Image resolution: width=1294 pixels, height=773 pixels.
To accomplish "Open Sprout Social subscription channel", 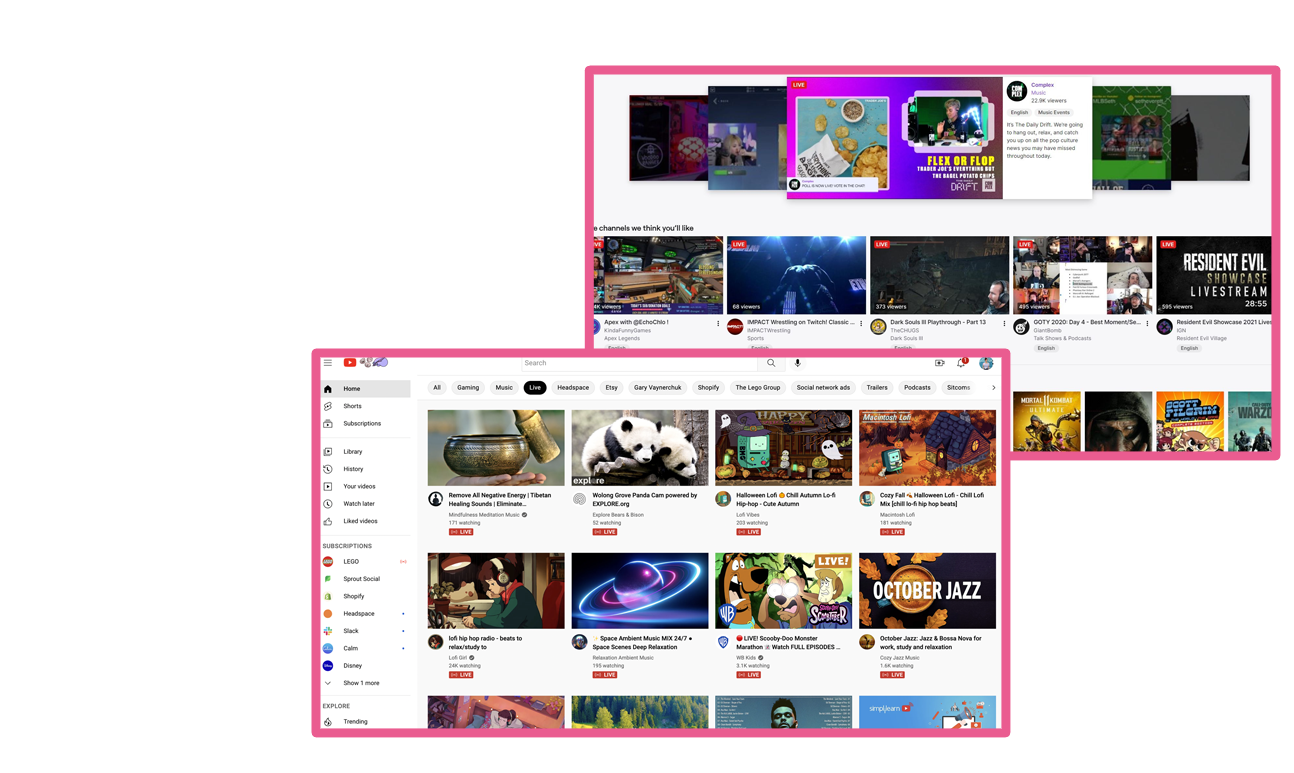I will tap(365, 579).
